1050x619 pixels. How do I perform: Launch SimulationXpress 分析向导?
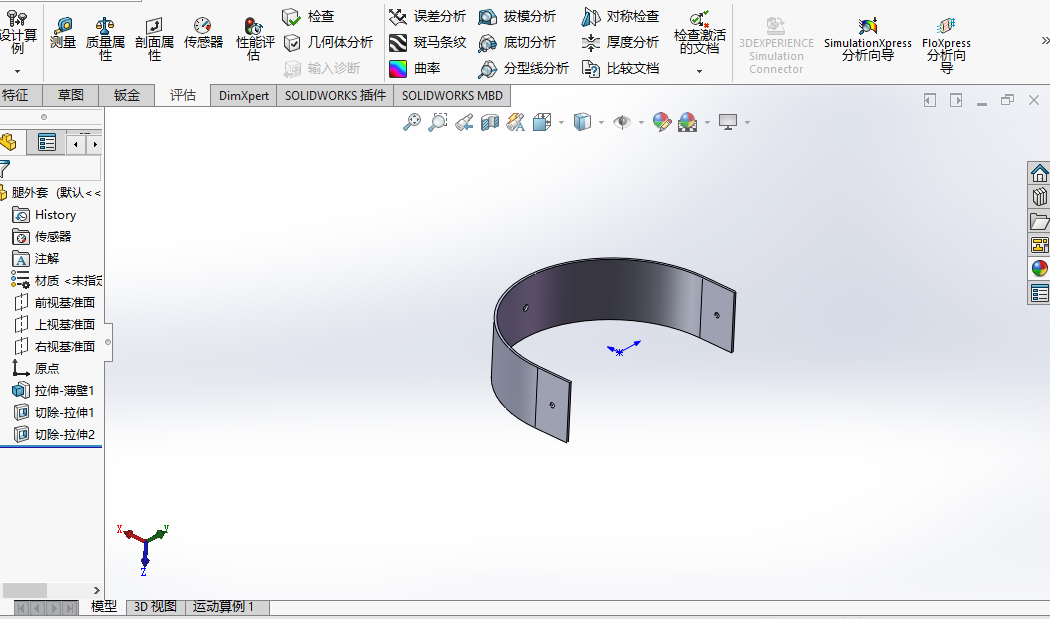868,39
